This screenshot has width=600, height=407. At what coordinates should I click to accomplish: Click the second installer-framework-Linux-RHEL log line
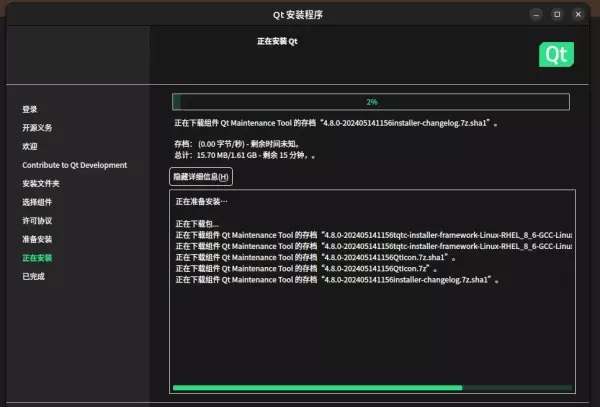[x=374, y=246]
